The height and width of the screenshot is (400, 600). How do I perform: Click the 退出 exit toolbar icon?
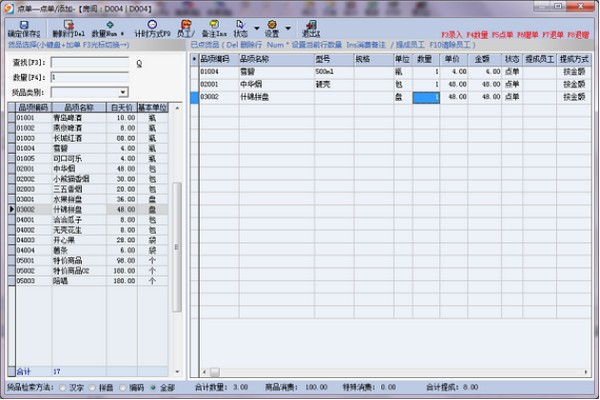(x=309, y=24)
